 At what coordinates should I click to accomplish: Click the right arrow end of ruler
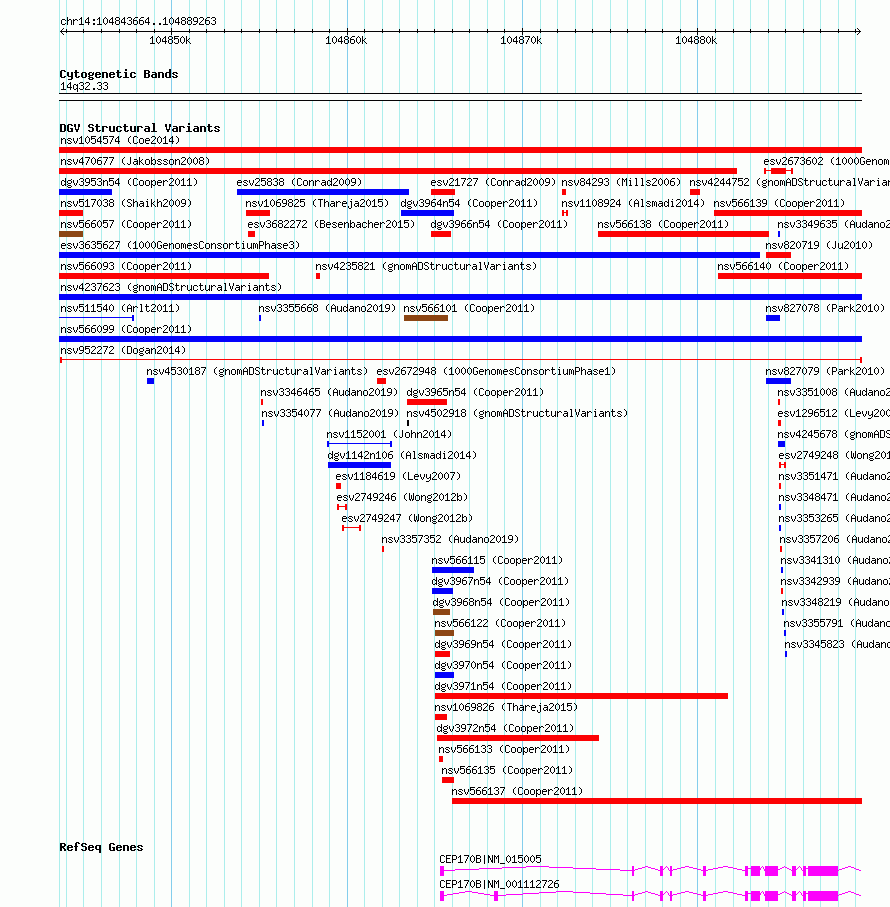[x=858, y=31]
